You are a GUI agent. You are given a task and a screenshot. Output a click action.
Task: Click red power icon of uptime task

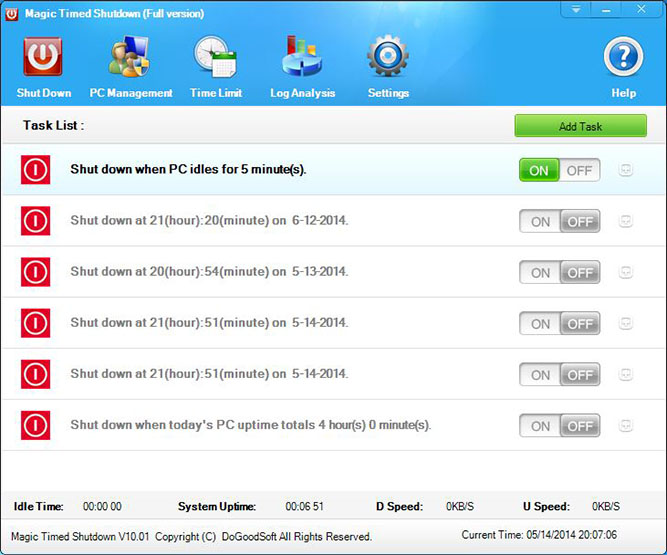(x=35, y=425)
